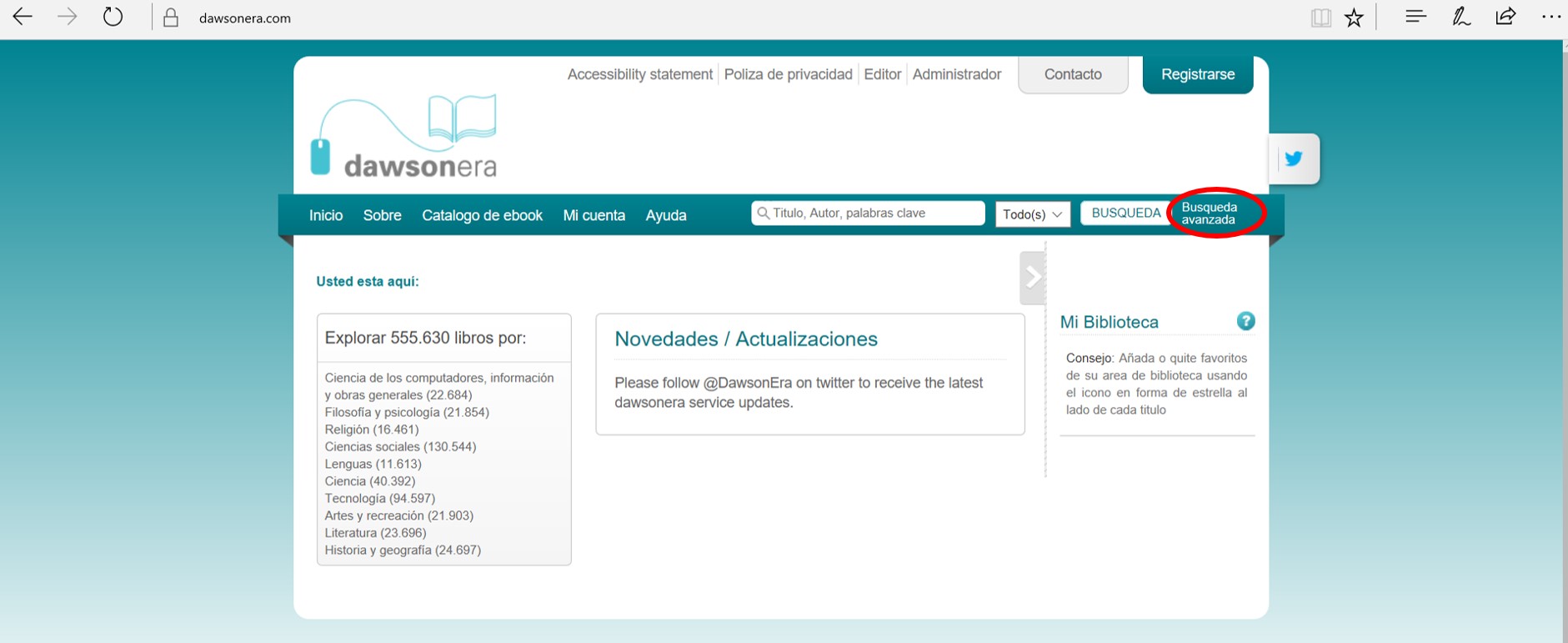This screenshot has height=643, width=1568.
Task: Click the Contacto button
Action: coord(1073,75)
